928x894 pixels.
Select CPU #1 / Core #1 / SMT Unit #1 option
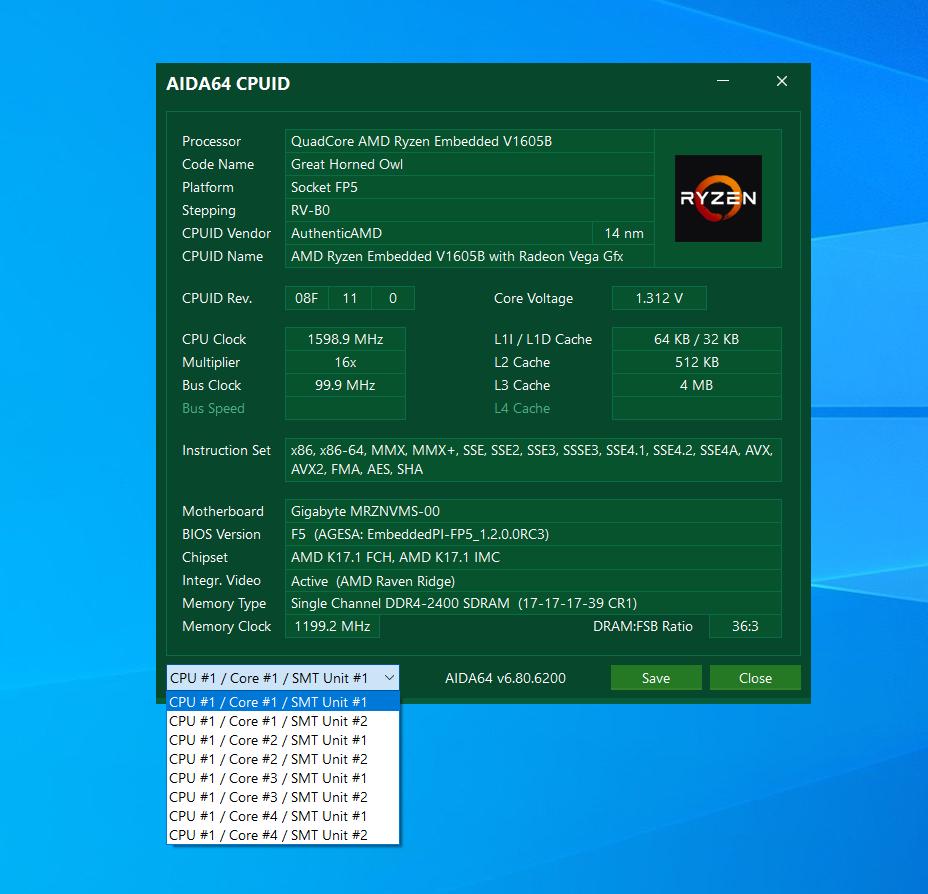point(268,702)
